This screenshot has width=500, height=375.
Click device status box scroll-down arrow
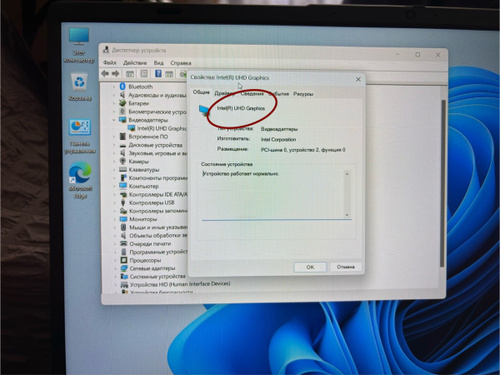tap(347, 215)
